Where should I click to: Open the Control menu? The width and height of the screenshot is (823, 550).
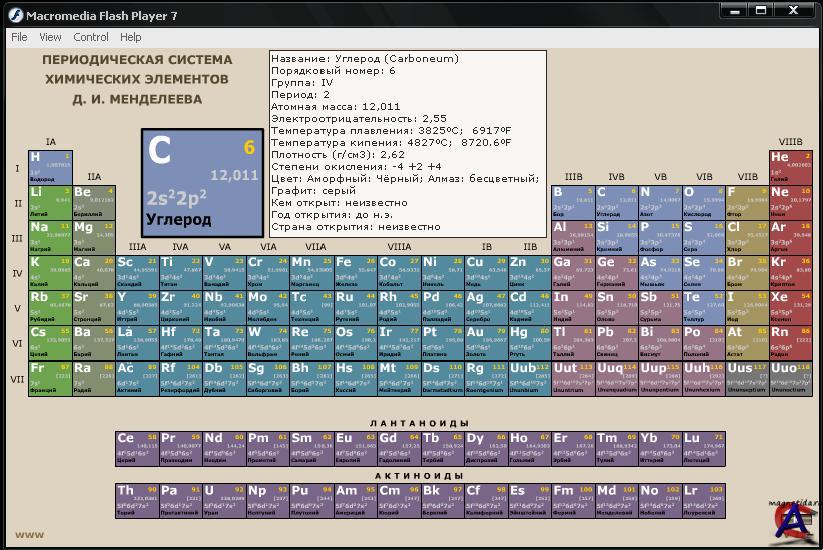(x=91, y=37)
